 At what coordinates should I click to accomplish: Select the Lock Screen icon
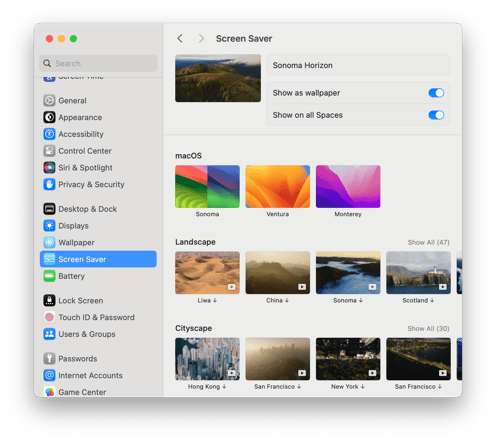(49, 300)
